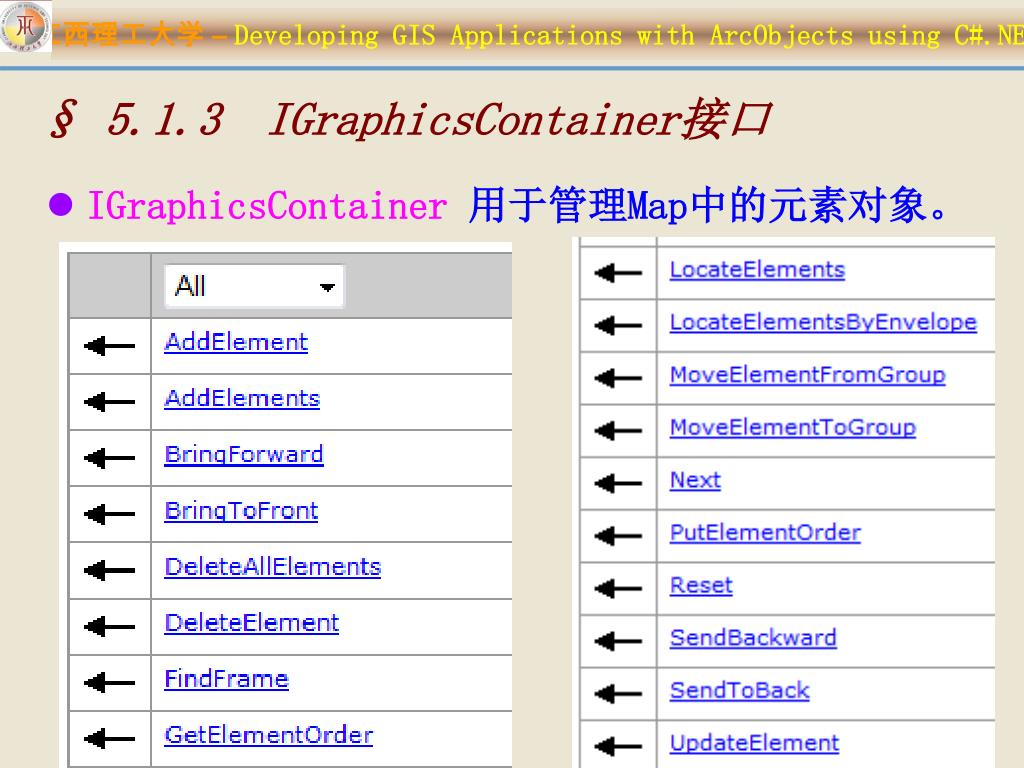Open the Reset method link
Image resolution: width=1024 pixels, height=768 pixels.
tap(701, 585)
